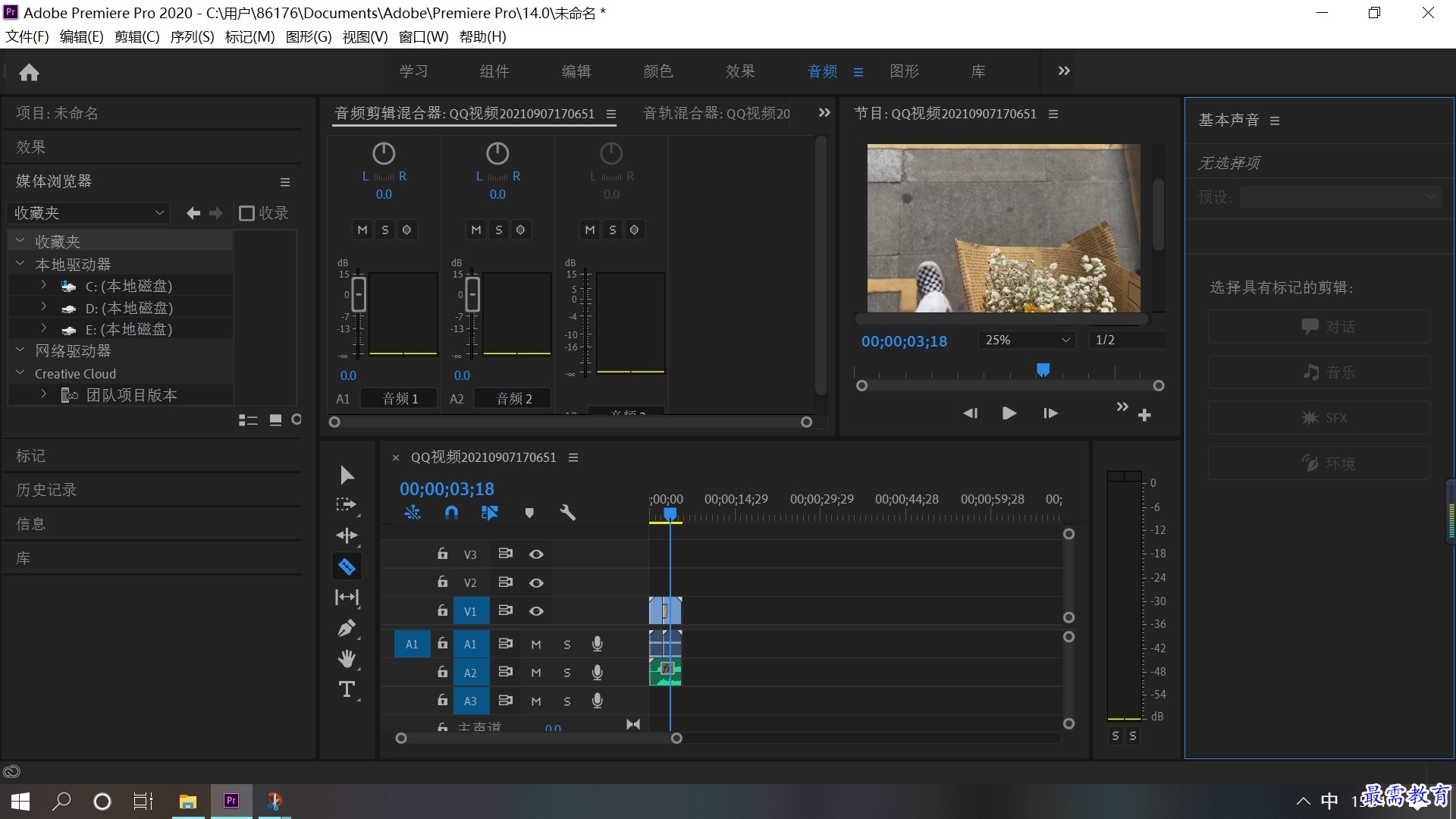Select the Pen tool
Screen dimensions: 1456x819
(347, 628)
